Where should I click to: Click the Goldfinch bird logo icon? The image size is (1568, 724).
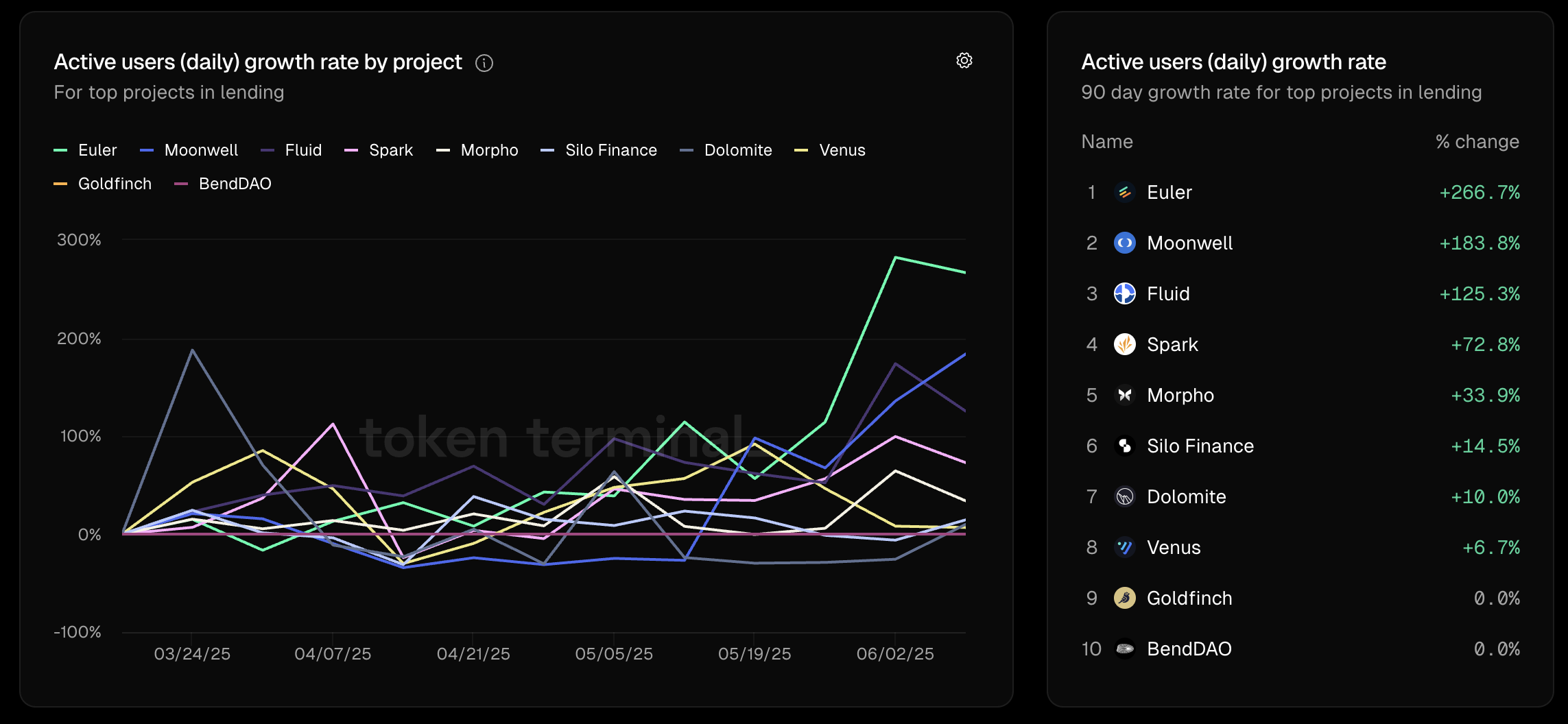click(1124, 599)
